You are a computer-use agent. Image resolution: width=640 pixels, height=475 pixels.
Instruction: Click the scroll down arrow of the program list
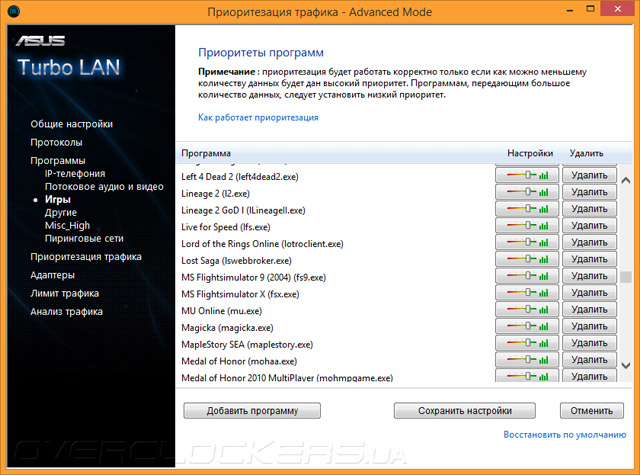[626, 365]
